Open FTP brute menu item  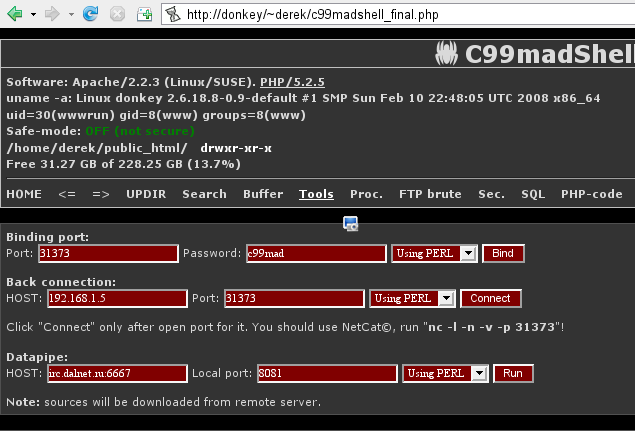pyautogui.click(x=430, y=194)
